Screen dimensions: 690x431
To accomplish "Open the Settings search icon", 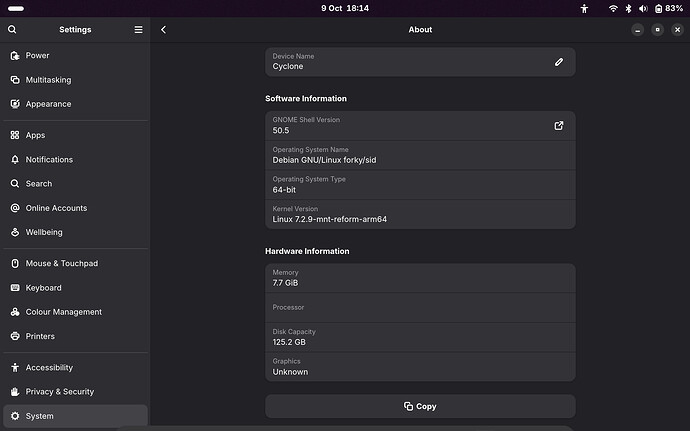I will 12,29.
